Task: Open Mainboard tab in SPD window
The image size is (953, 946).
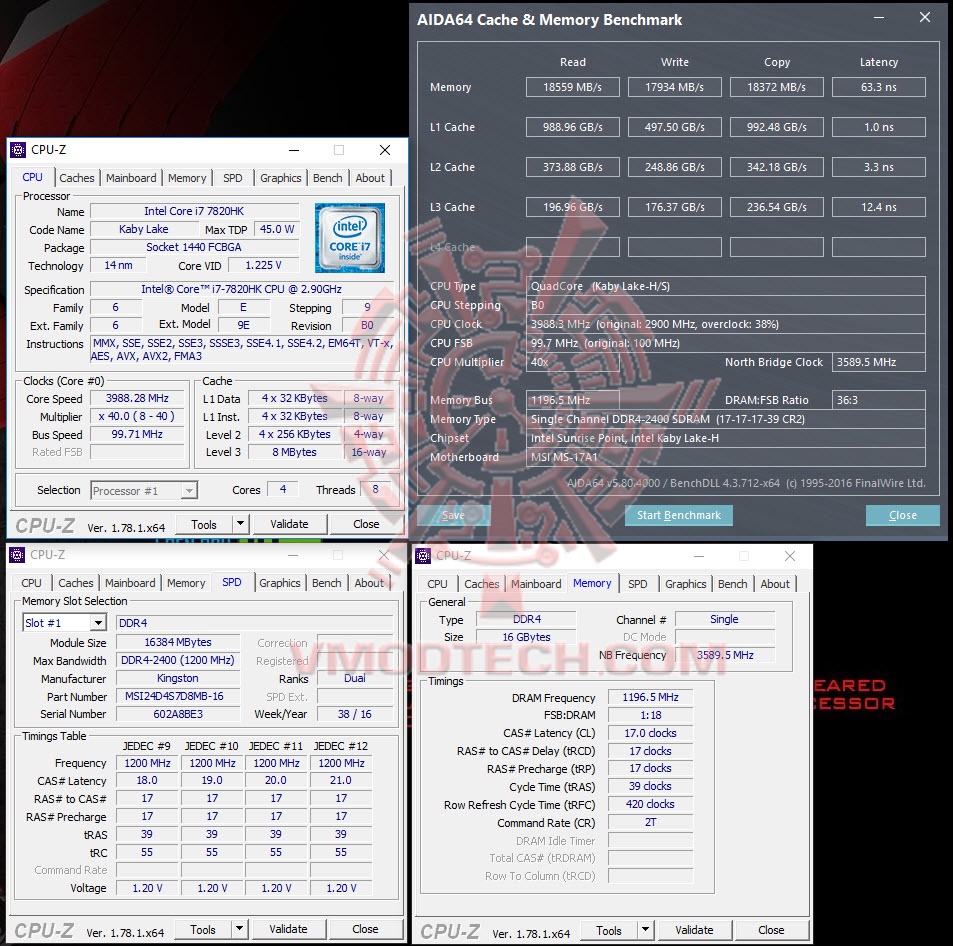Action: [x=130, y=582]
